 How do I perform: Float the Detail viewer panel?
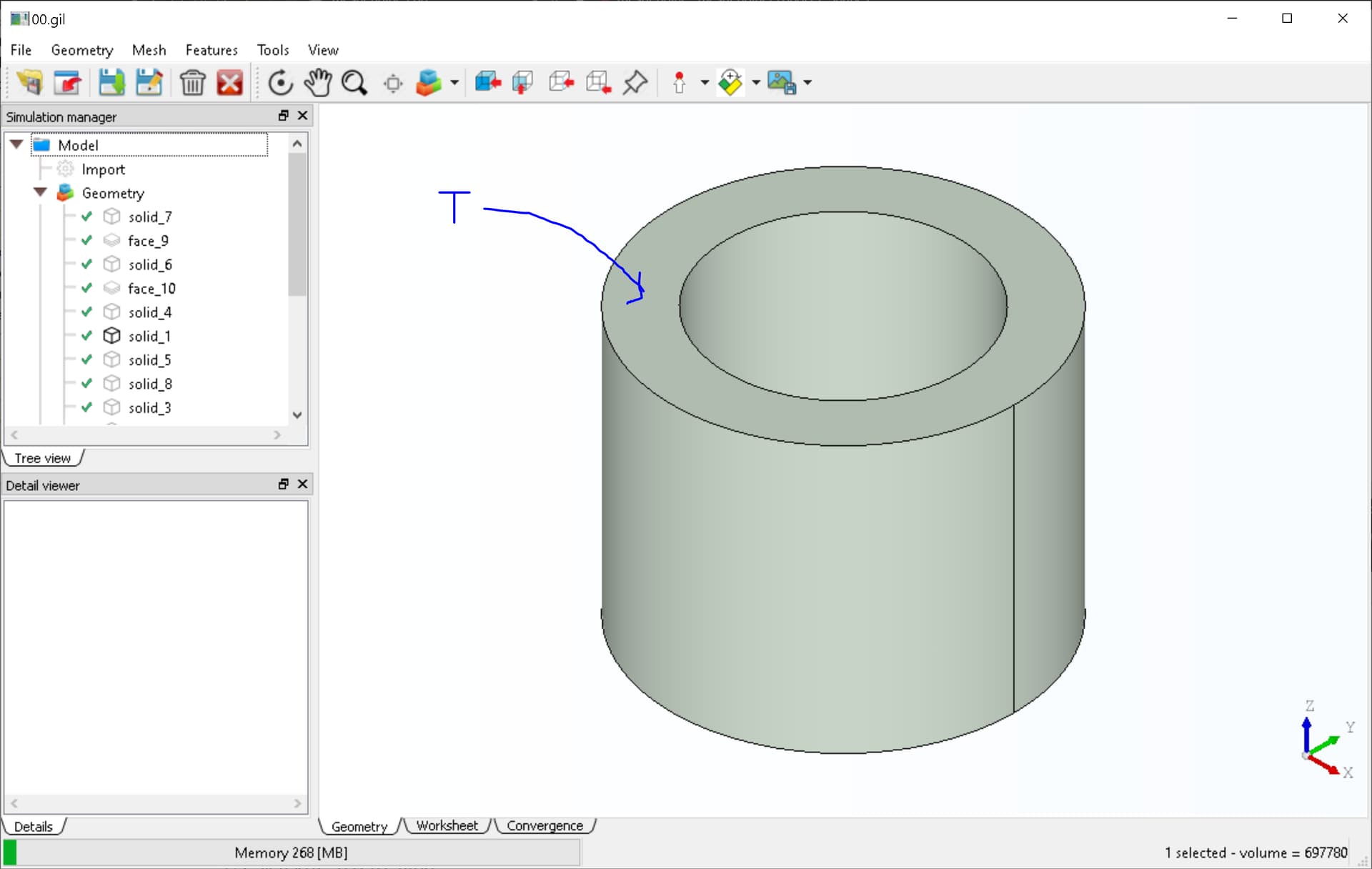[284, 485]
